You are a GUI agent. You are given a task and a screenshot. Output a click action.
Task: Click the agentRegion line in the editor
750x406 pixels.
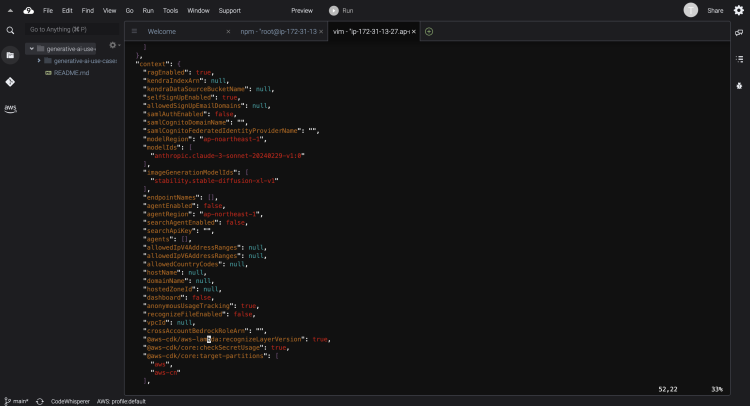tap(203, 214)
